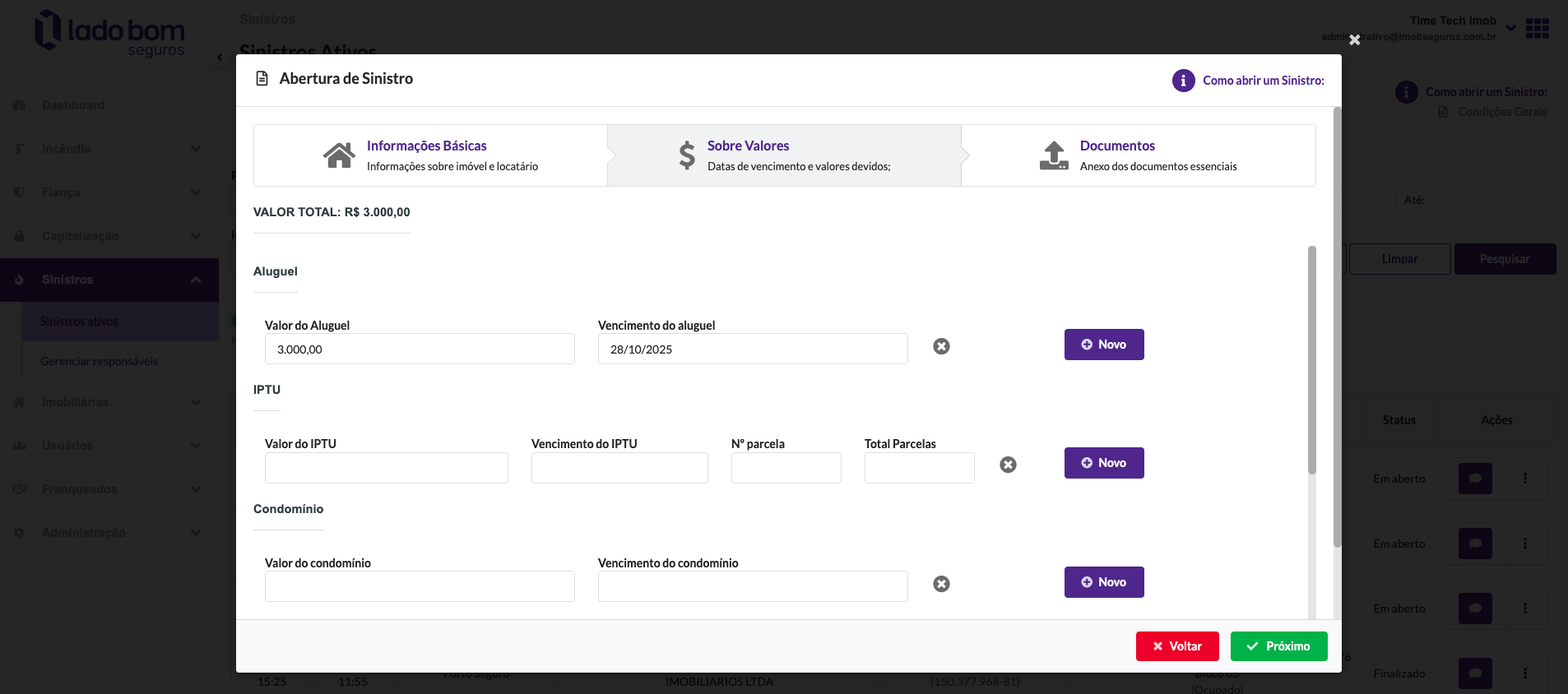Screen dimensions: 1568x694
Task: Collapse the sidebar with the arrow toggle
Action: (x=220, y=57)
